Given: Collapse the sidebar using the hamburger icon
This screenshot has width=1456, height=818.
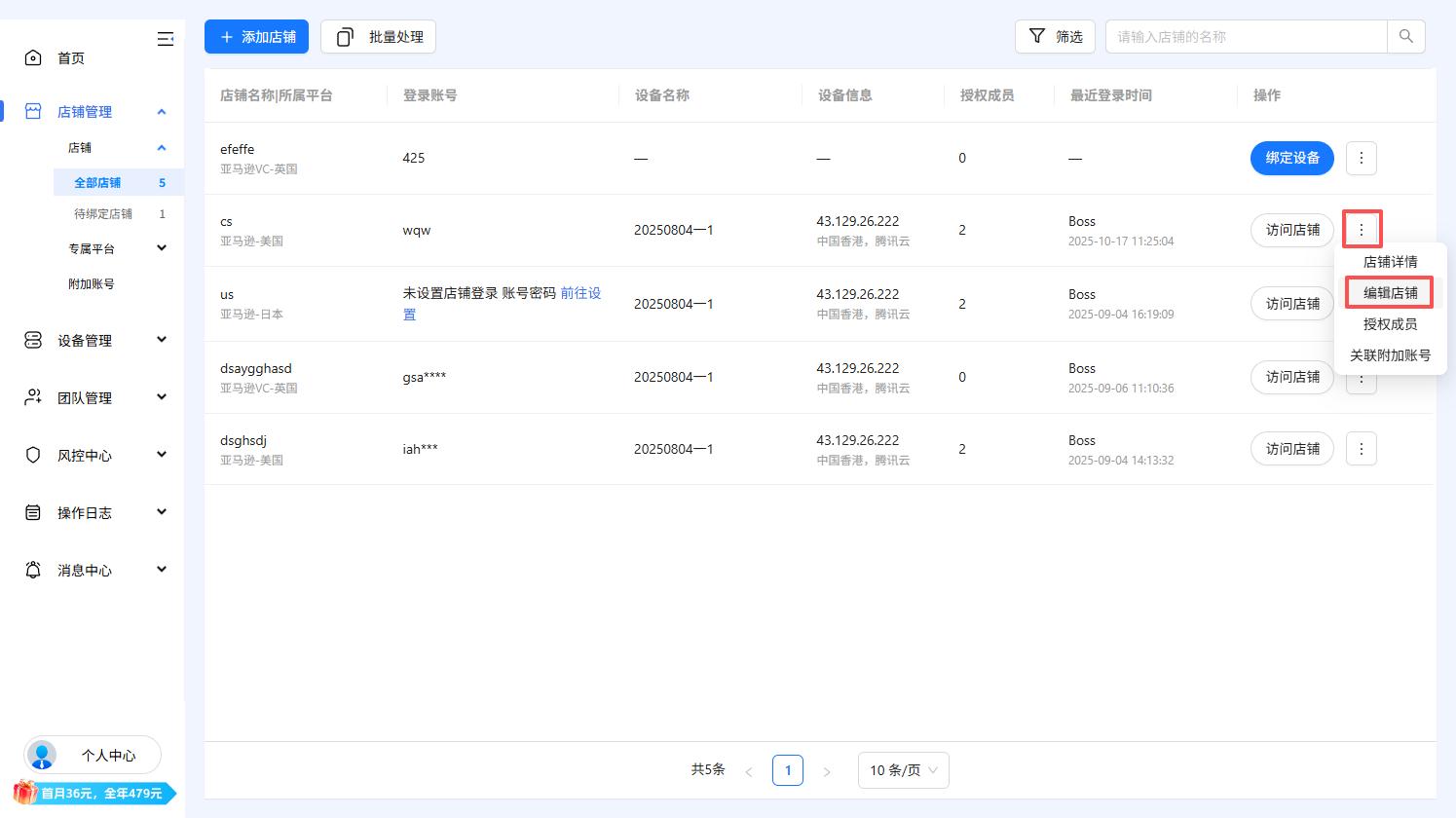Looking at the screenshot, I should (x=166, y=39).
